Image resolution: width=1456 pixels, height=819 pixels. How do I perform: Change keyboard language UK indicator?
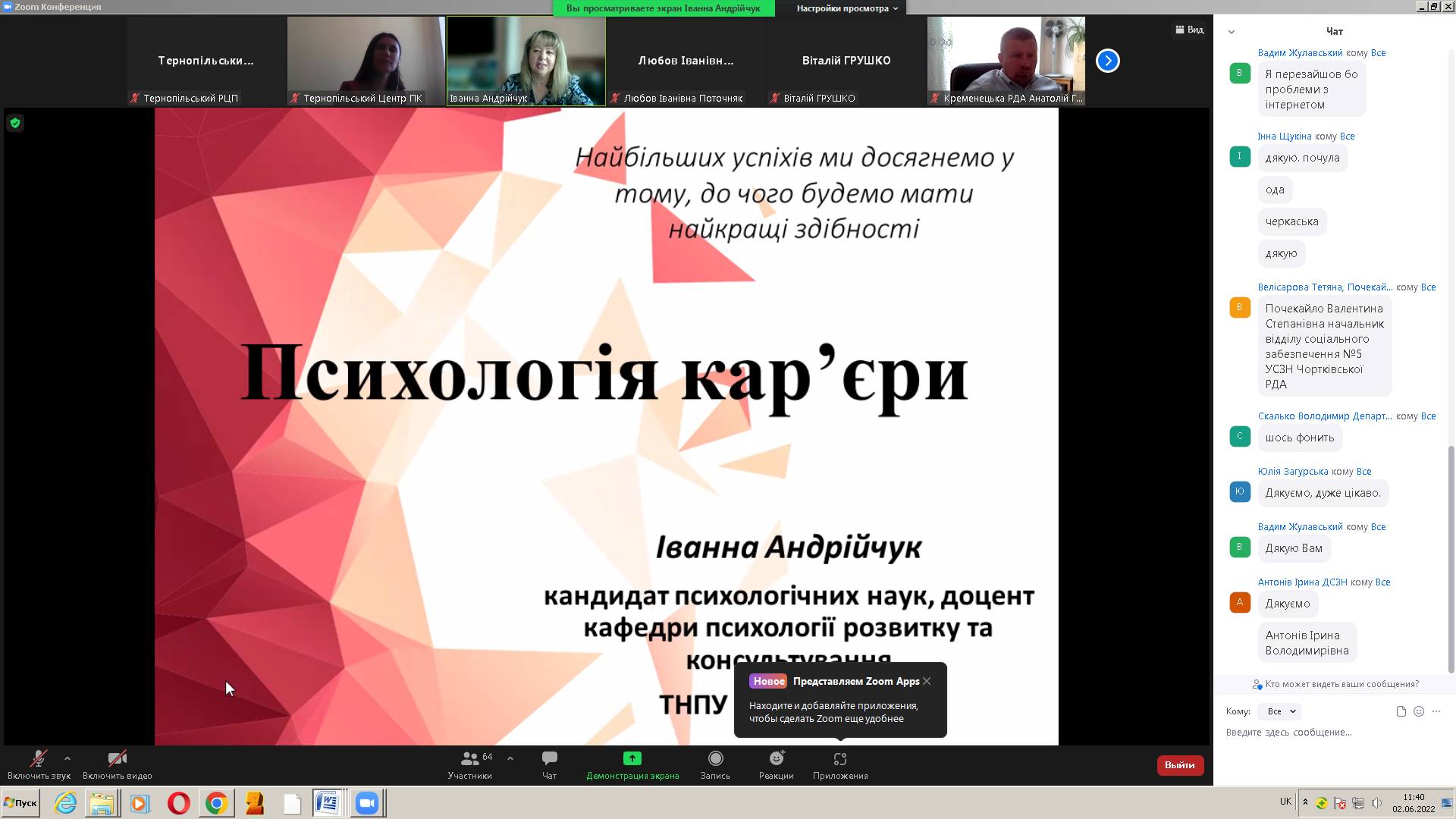(1285, 802)
